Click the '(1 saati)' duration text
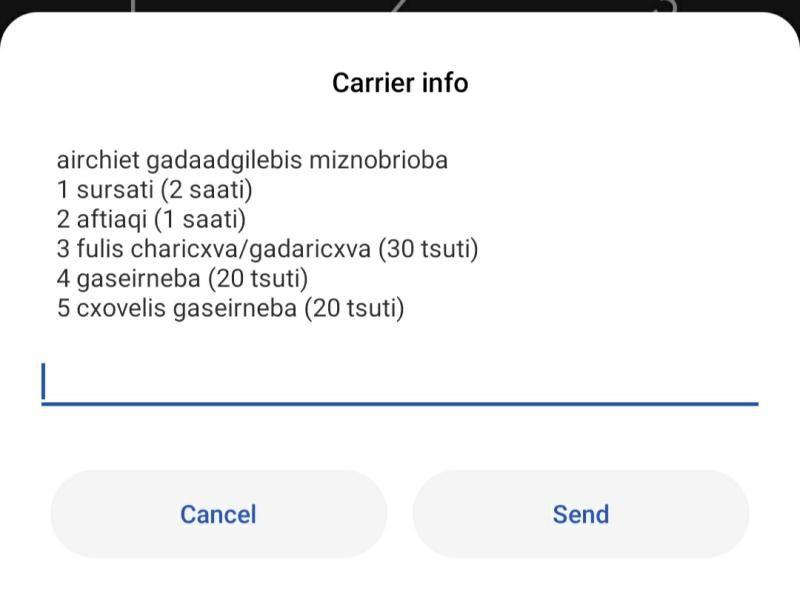Image resolution: width=800 pixels, height=602 pixels. 199,219
